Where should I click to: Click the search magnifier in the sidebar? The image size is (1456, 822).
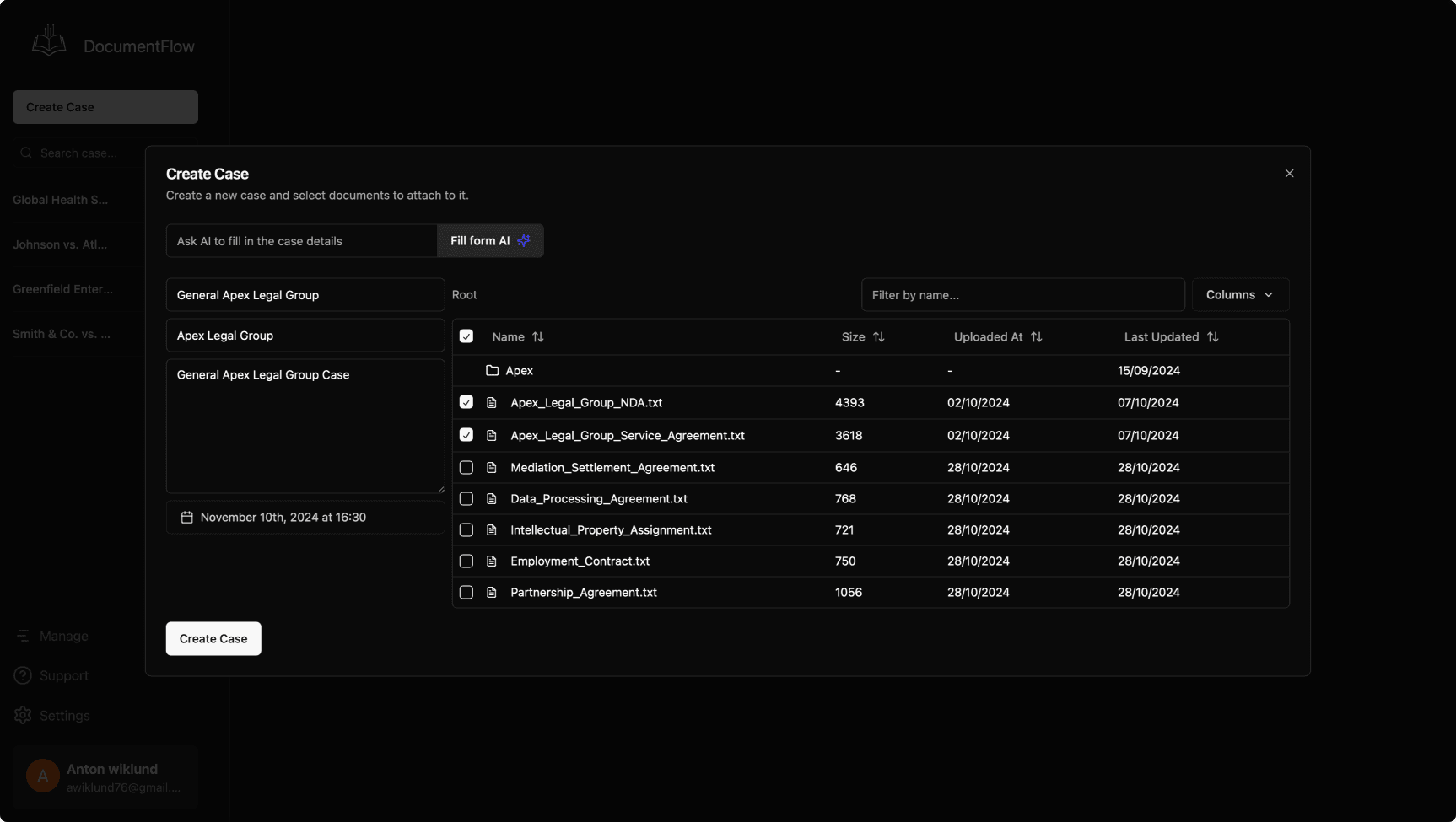tap(26, 153)
